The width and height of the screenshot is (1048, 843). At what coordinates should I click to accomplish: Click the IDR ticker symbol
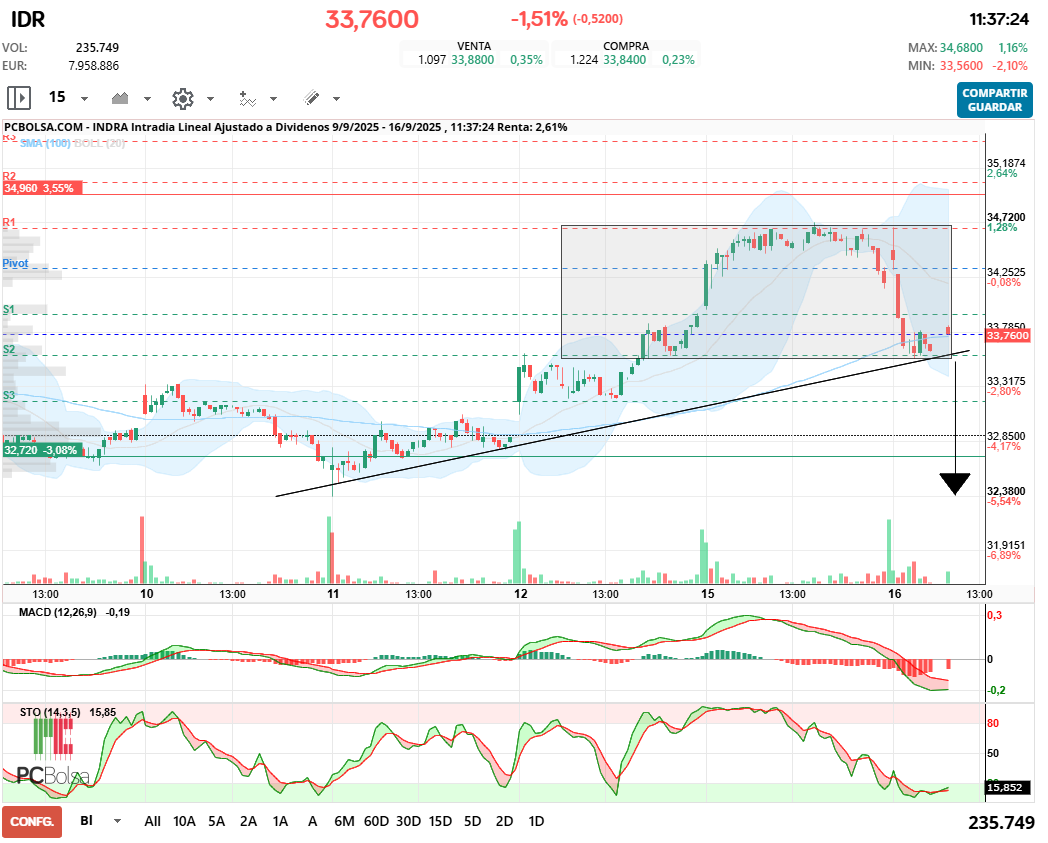point(28,19)
